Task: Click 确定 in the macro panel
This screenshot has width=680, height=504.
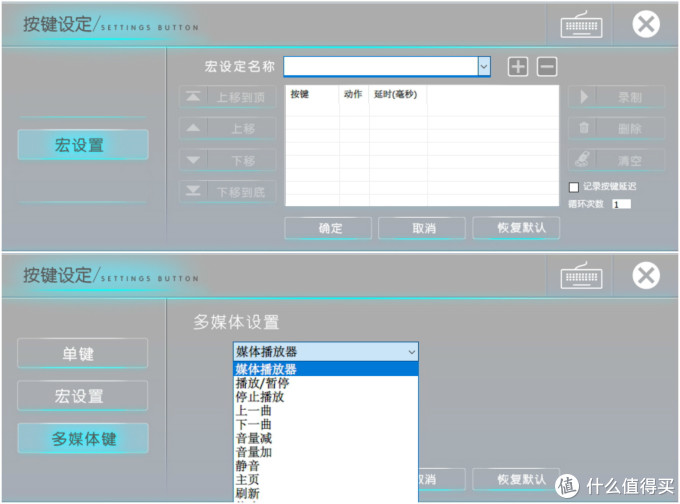Action: point(328,228)
